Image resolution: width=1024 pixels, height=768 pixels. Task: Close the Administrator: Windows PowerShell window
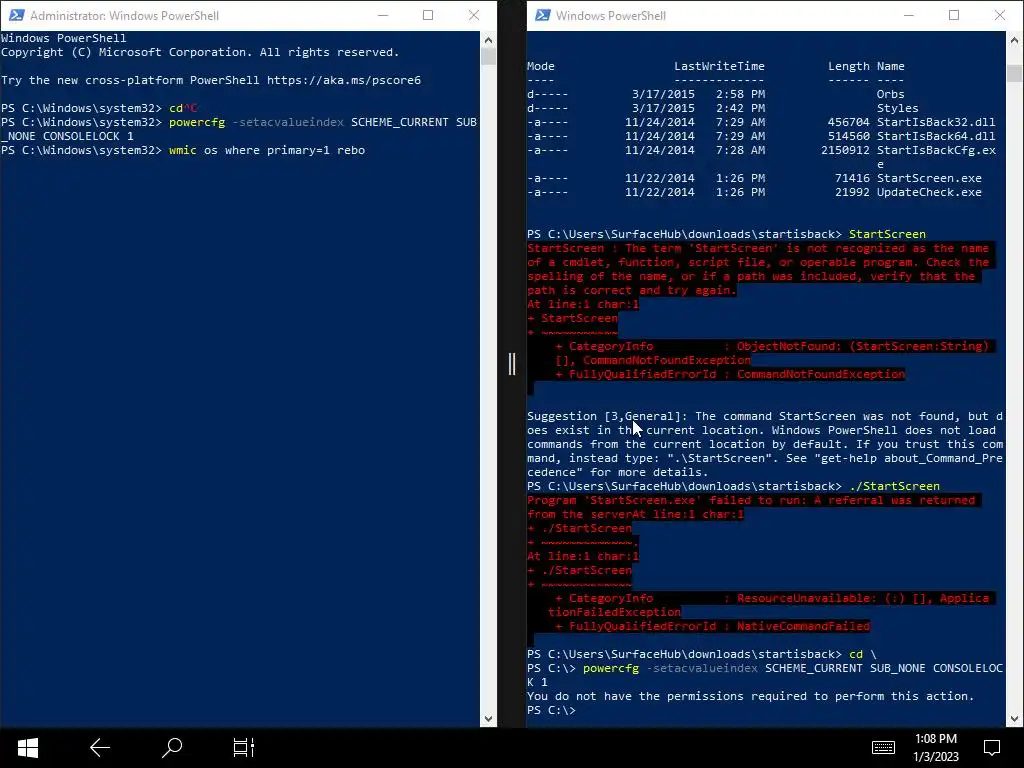pyautogui.click(x=474, y=15)
